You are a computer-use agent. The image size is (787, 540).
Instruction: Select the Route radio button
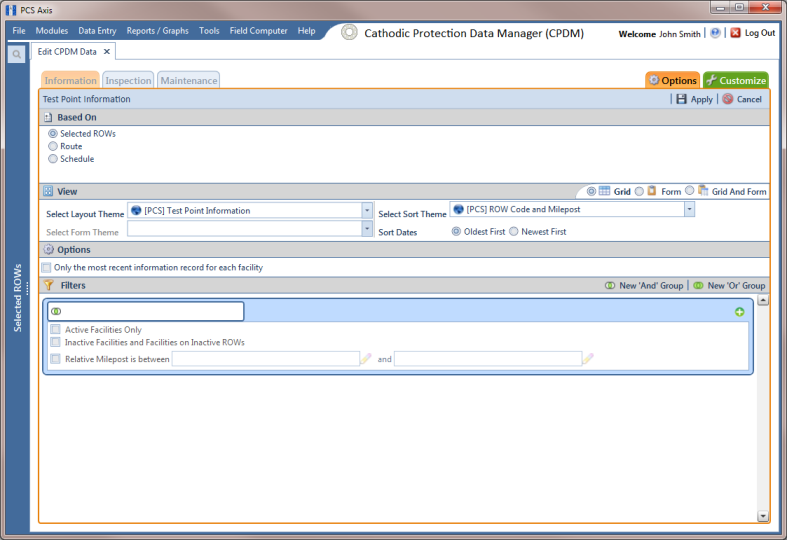pos(53,147)
